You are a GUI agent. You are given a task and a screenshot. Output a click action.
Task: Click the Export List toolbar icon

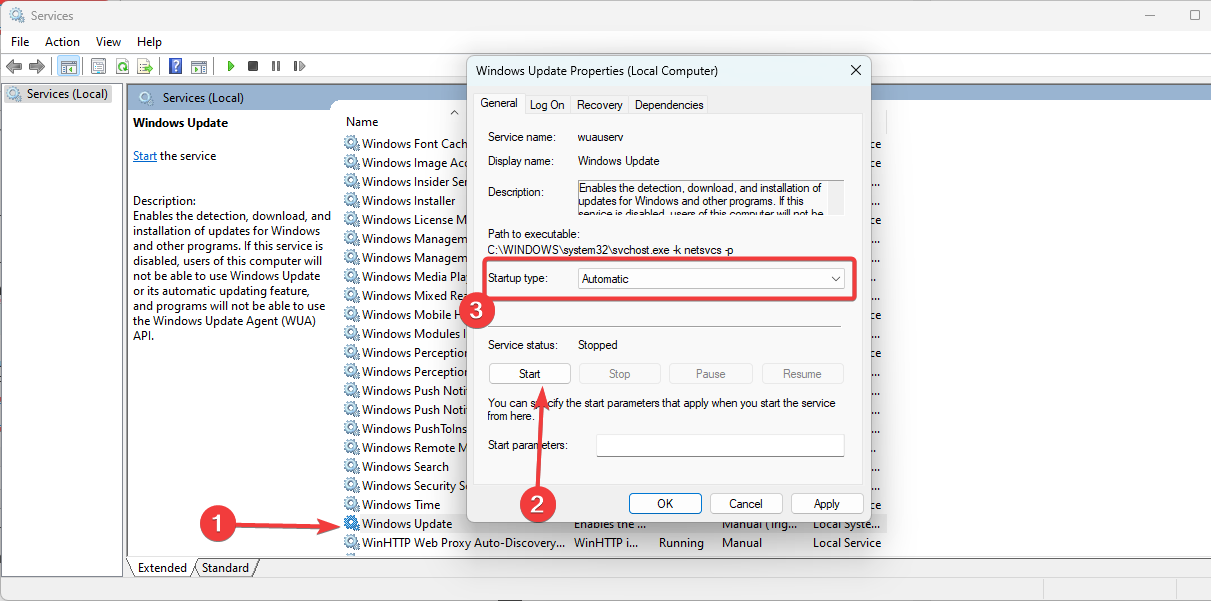145,66
